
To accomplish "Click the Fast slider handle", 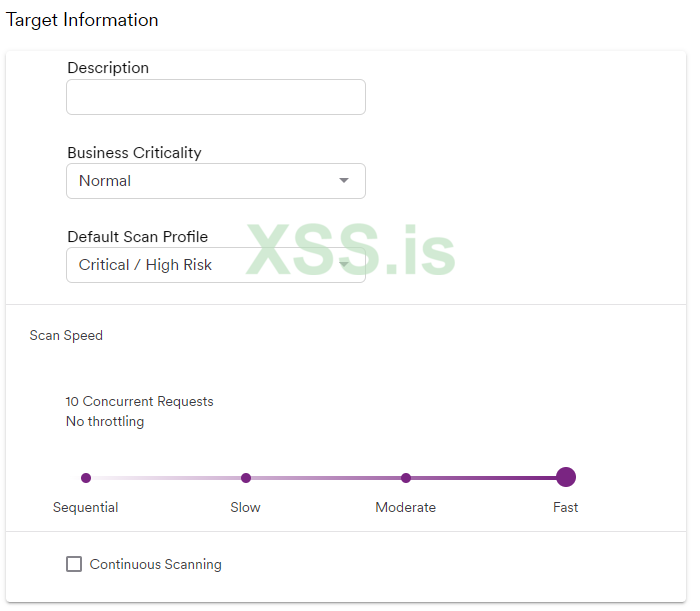I will (x=566, y=477).
